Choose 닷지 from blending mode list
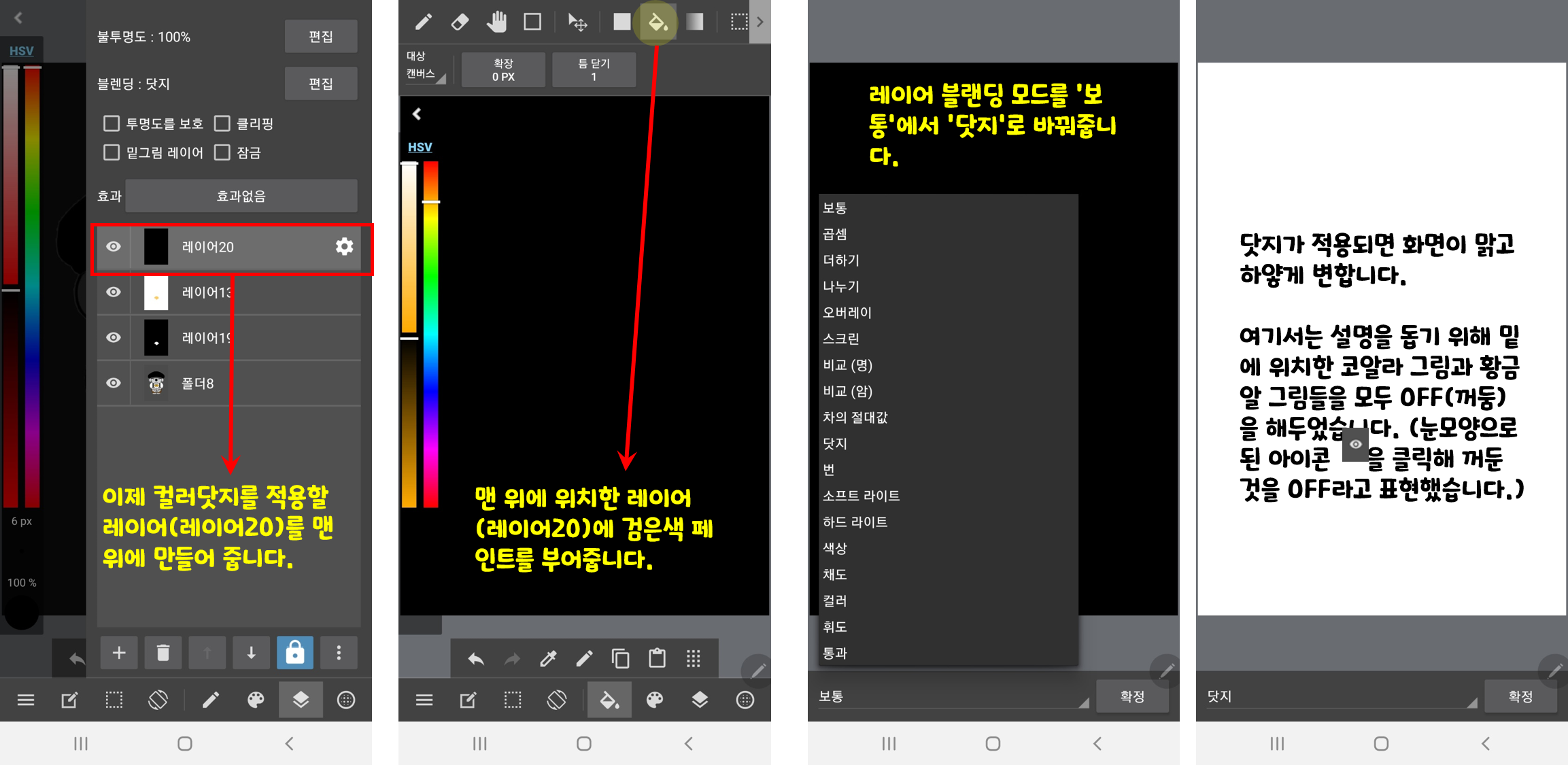 [835, 443]
